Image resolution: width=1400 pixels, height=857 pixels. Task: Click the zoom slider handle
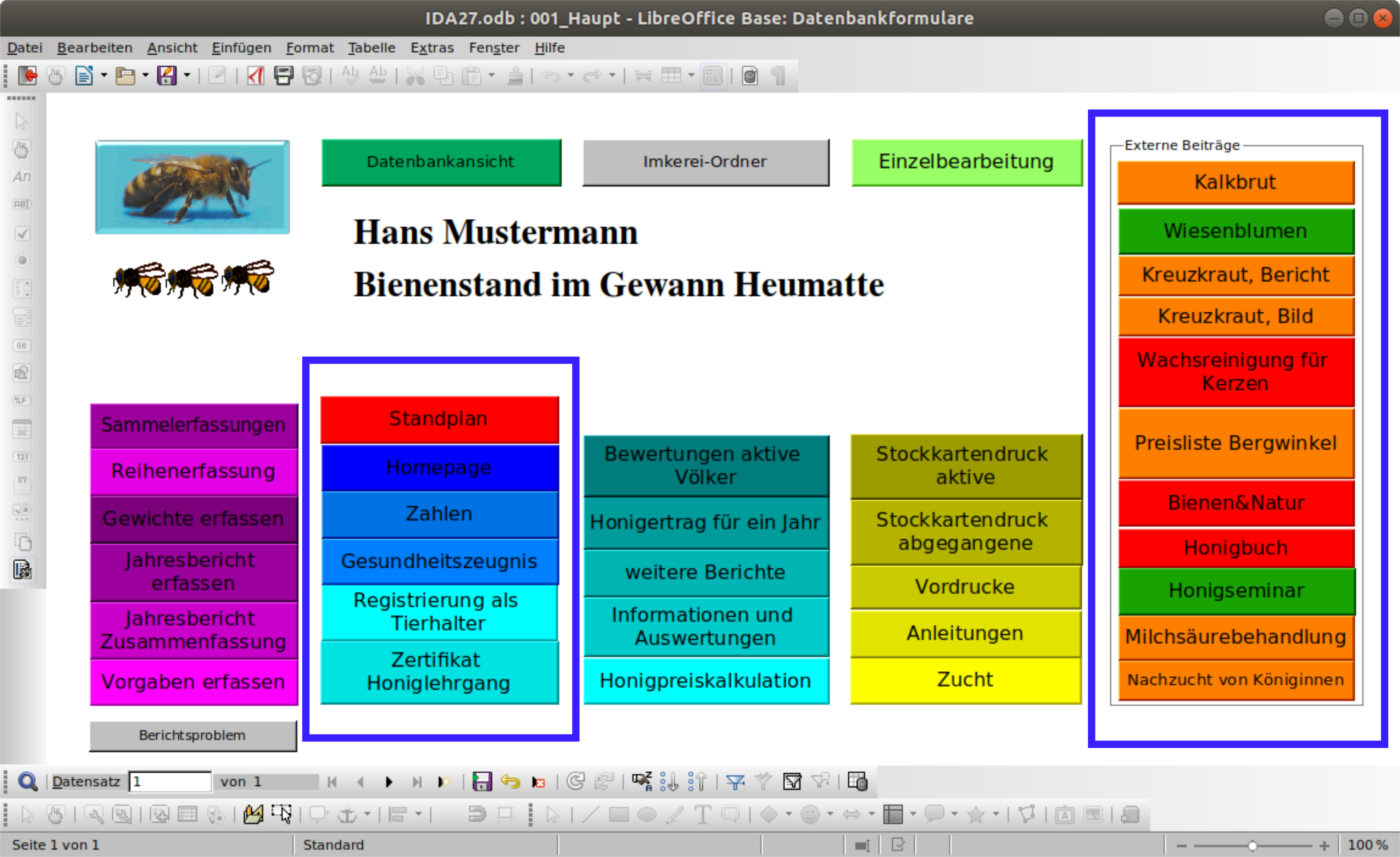pyautogui.click(x=1252, y=846)
